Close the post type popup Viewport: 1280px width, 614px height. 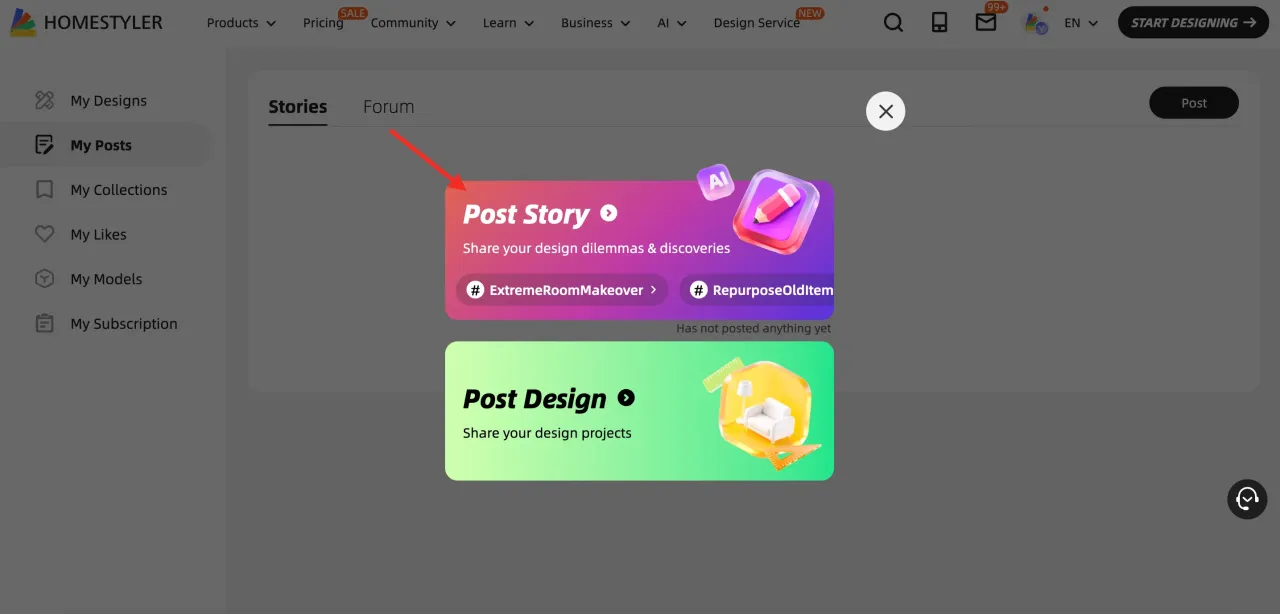pyautogui.click(x=885, y=111)
